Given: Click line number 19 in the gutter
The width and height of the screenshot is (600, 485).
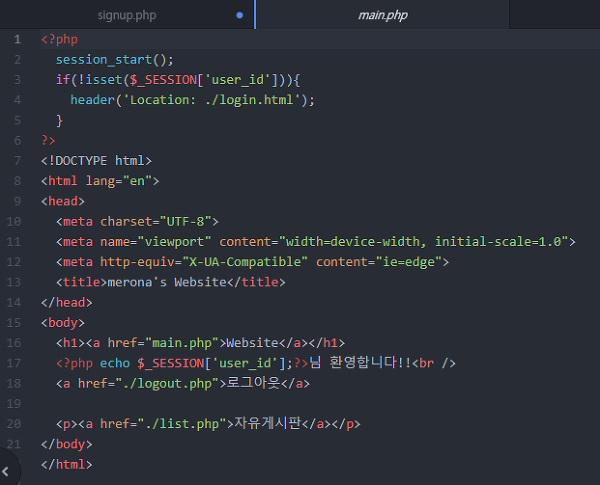Looking at the screenshot, I should [x=14, y=403].
